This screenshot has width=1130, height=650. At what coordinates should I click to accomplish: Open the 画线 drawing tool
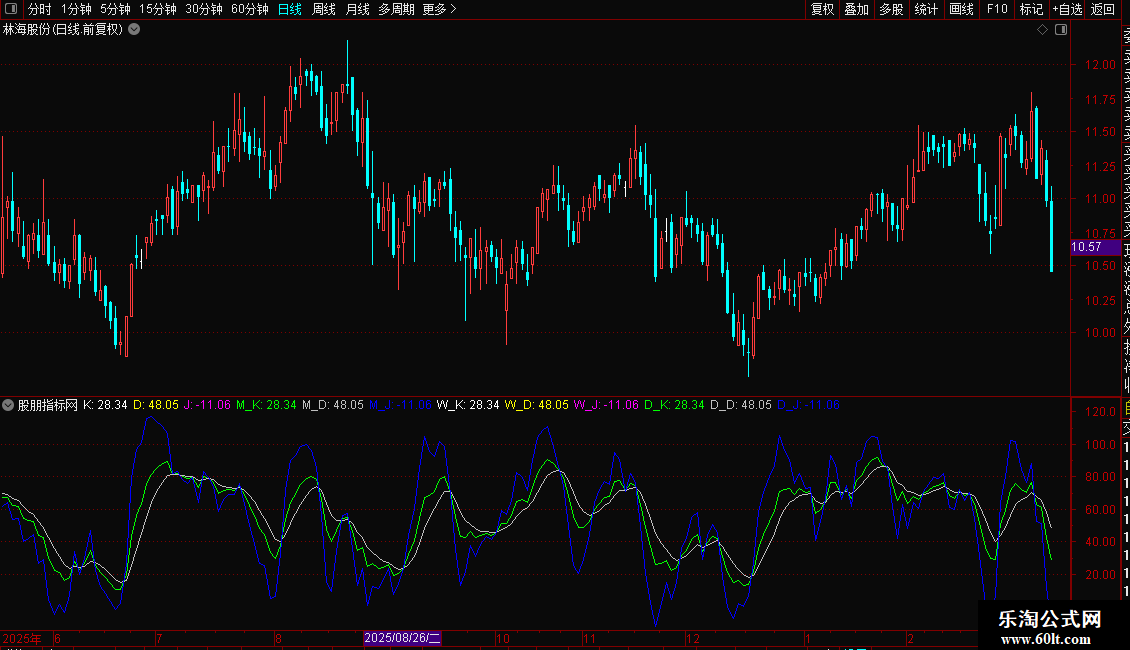(x=961, y=10)
